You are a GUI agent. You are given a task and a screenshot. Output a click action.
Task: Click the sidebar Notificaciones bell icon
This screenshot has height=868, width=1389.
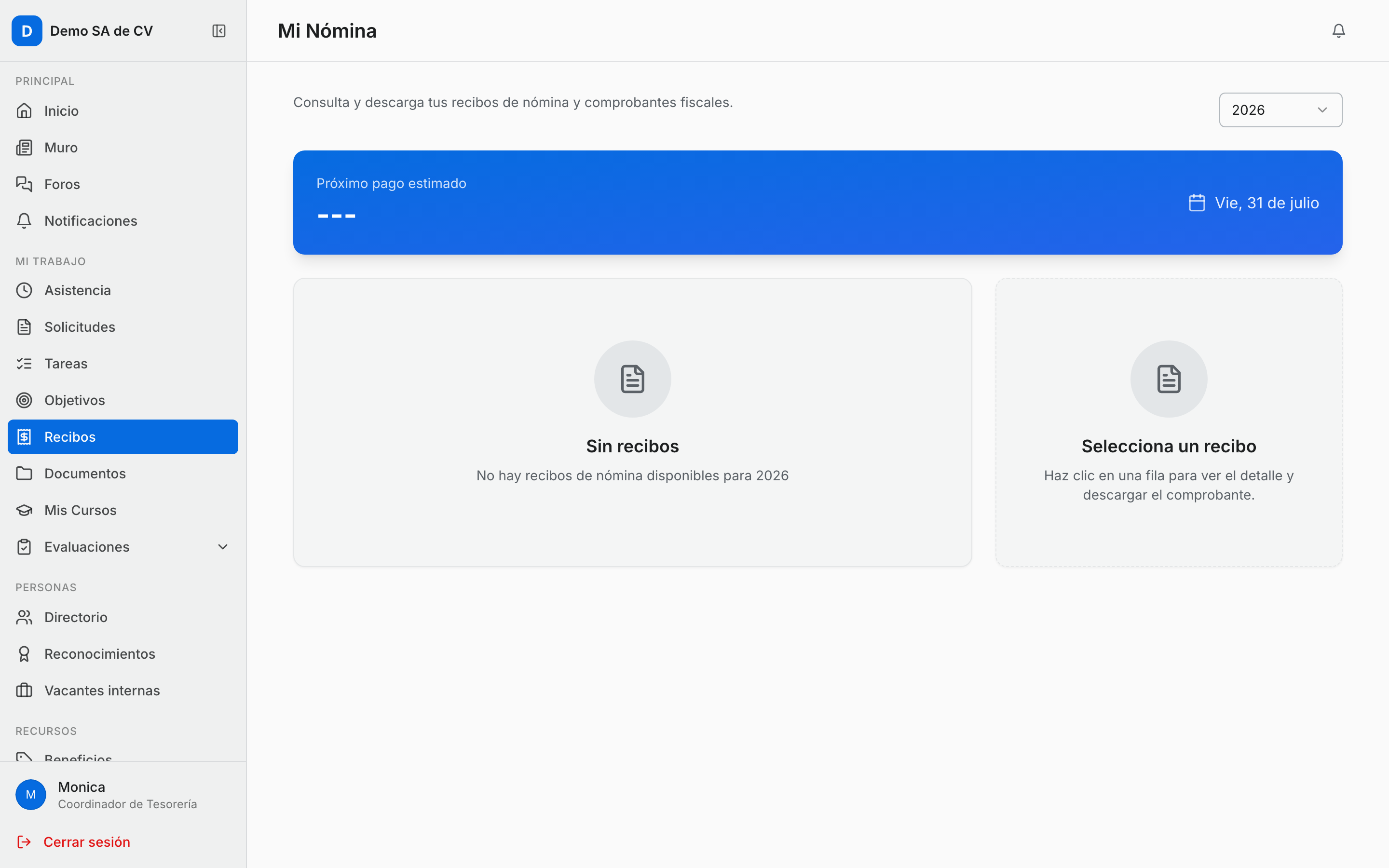pos(24,221)
